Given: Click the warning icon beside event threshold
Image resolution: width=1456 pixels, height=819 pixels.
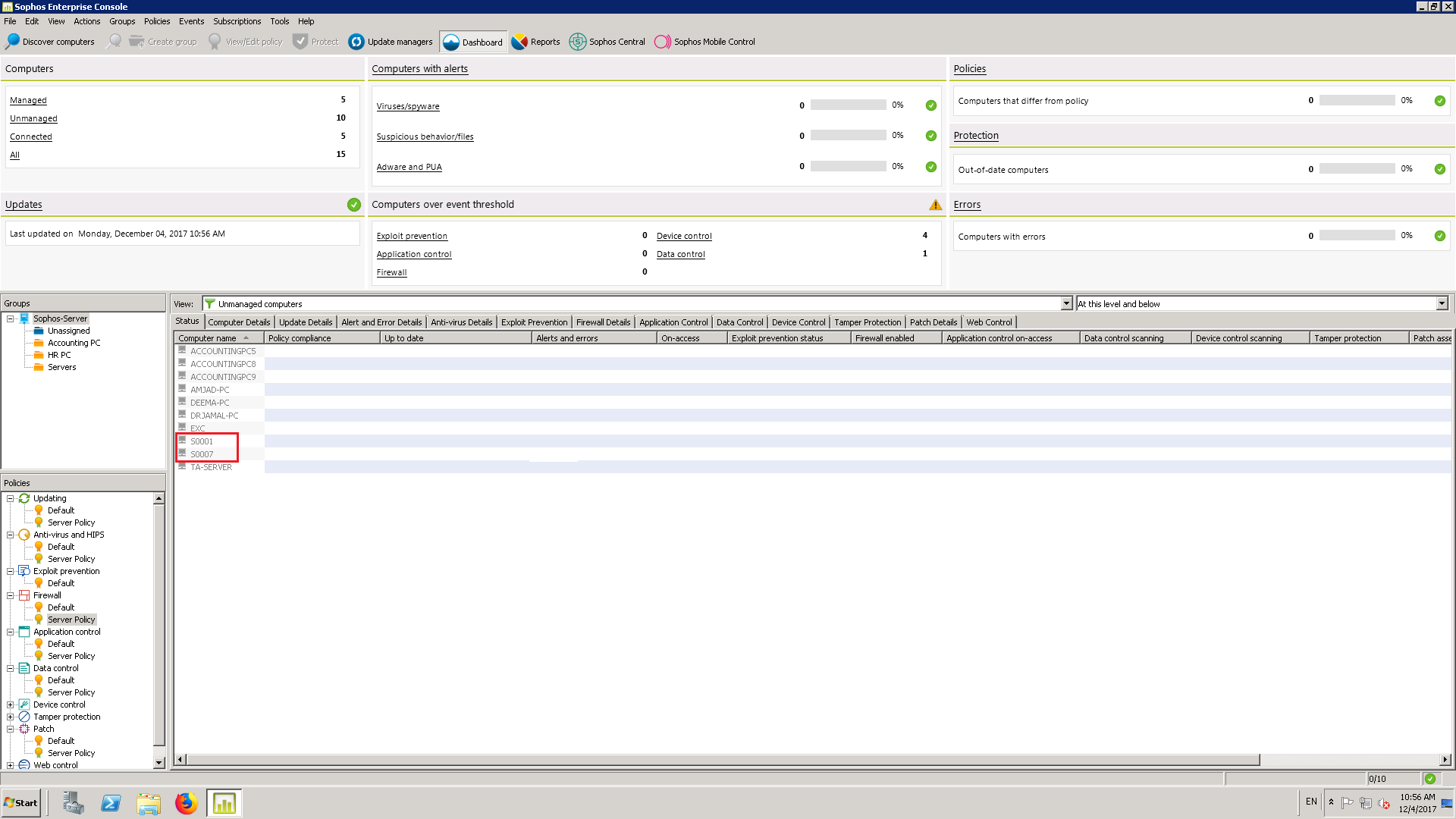Looking at the screenshot, I should pos(936,205).
